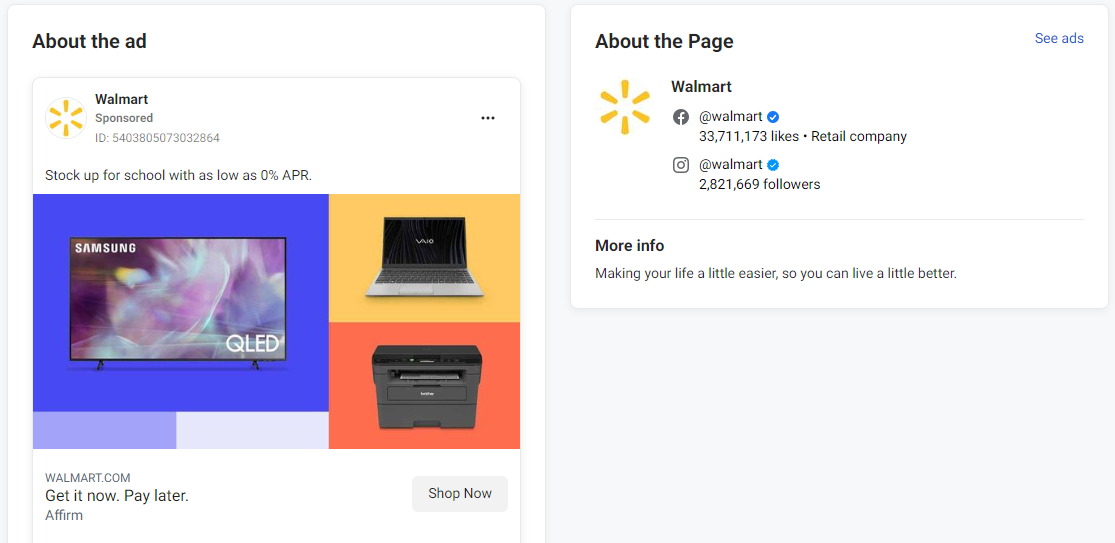Click the WALMART.COM domain text
This screenshot has height=543, width=1115.
88,478
